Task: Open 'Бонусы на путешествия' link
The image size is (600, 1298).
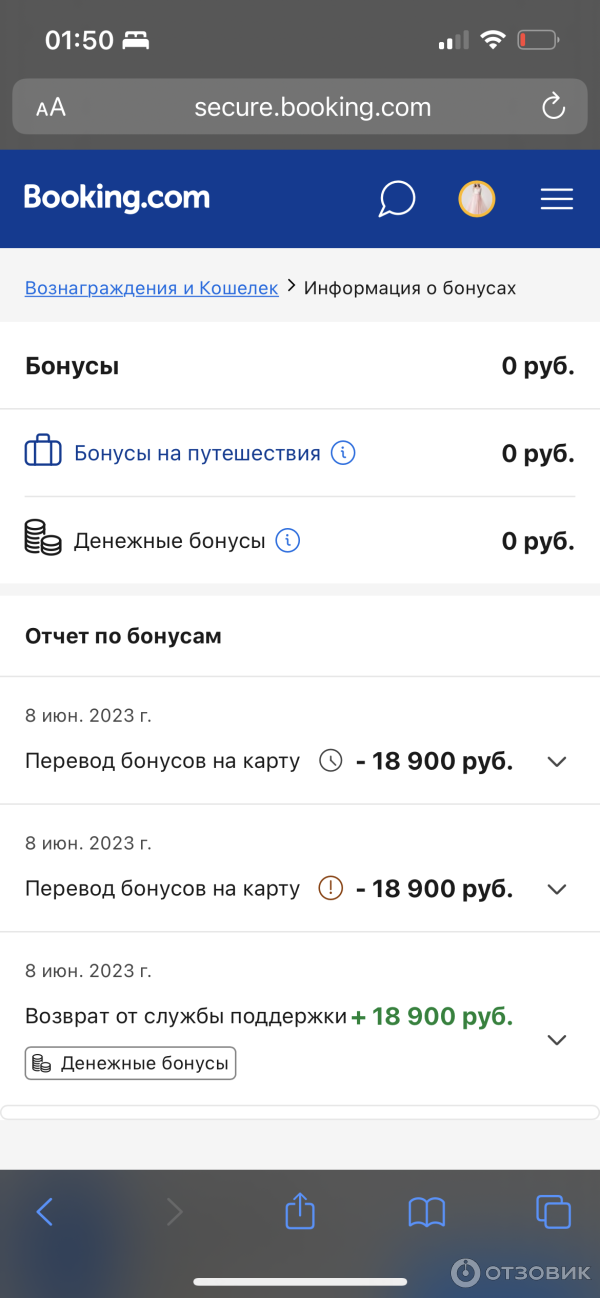Action: tap(197, 453)
